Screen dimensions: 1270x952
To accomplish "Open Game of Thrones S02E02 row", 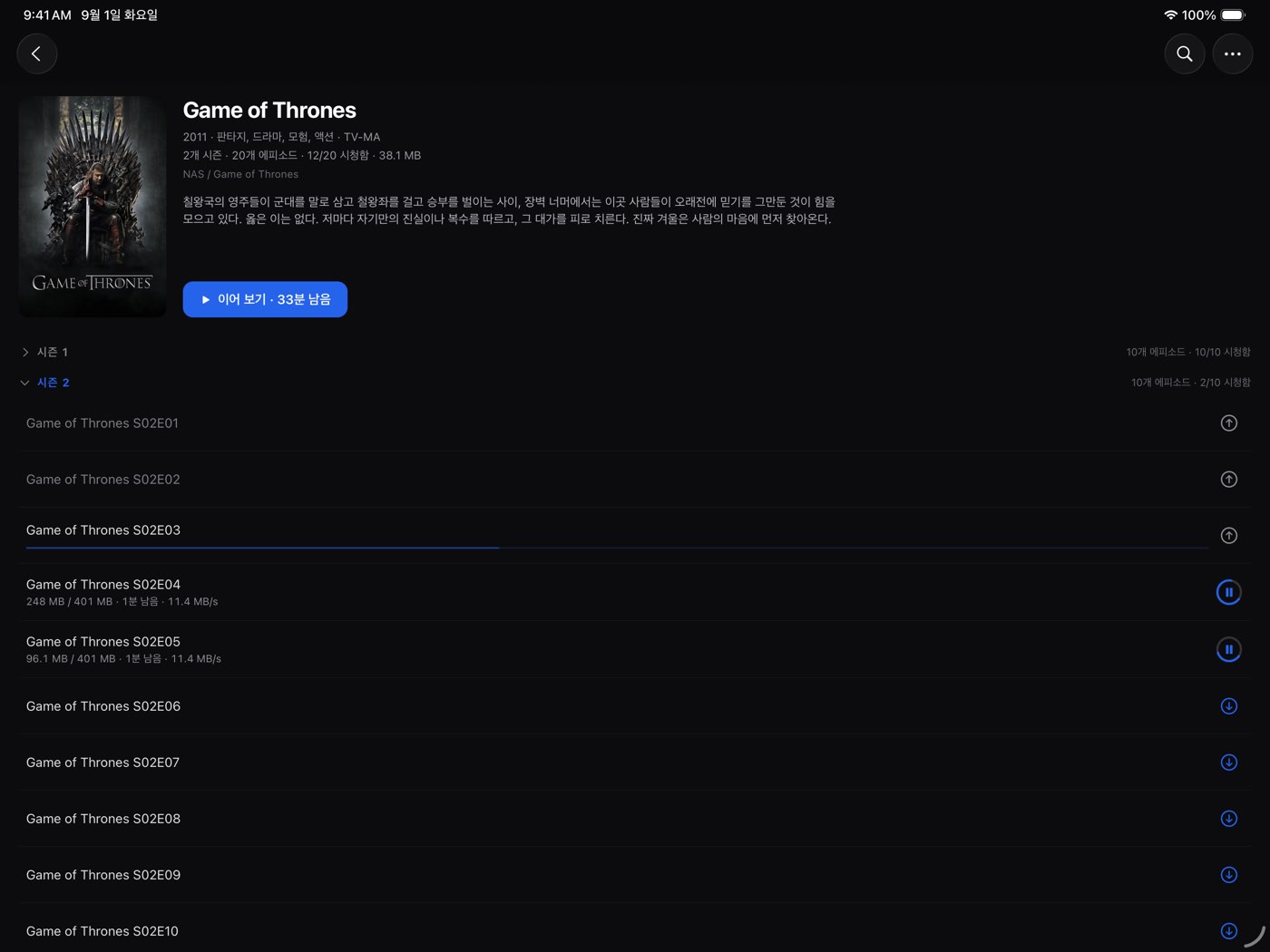I will click(635, 480).
